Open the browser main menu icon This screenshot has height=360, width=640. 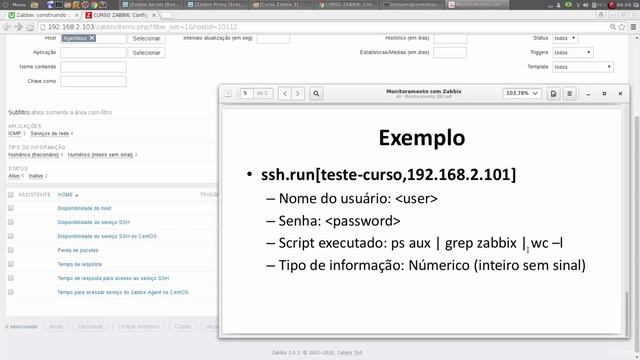pos(633,27)
